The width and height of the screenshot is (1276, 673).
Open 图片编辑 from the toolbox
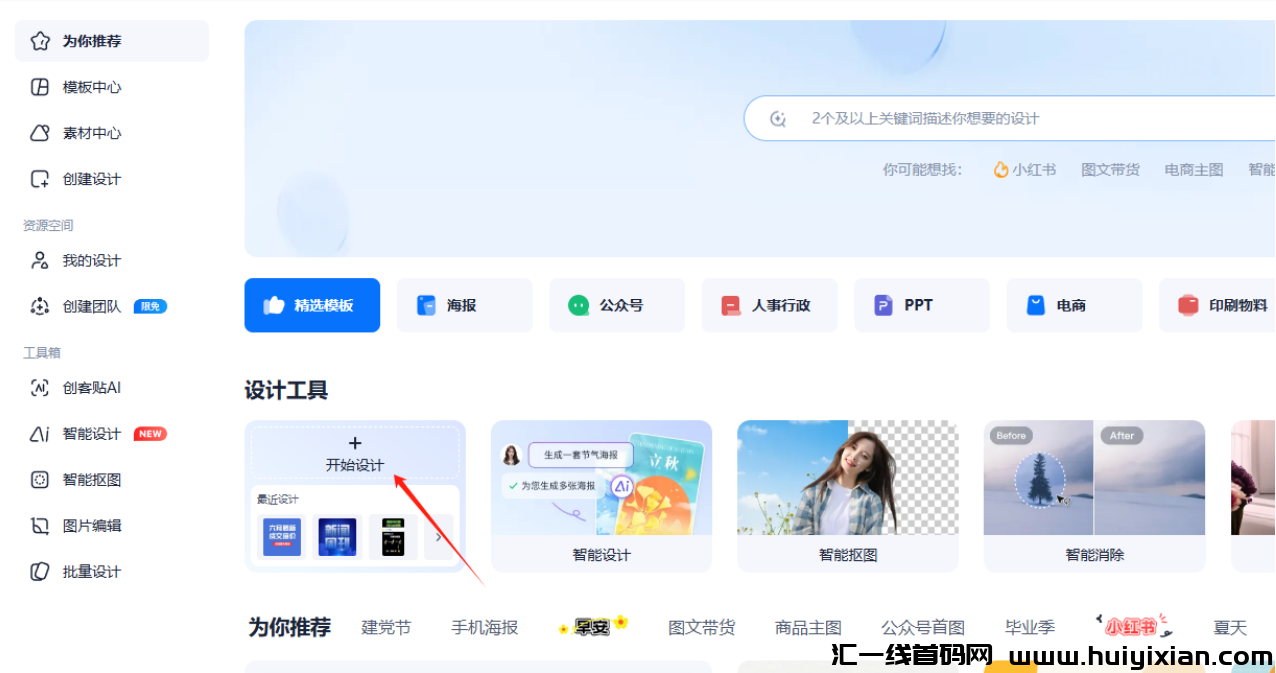click(112, 525)
